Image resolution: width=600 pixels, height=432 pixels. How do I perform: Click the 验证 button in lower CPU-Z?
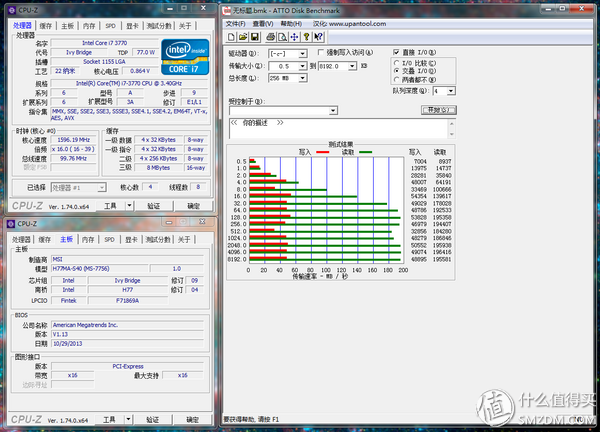pos(152,419)
